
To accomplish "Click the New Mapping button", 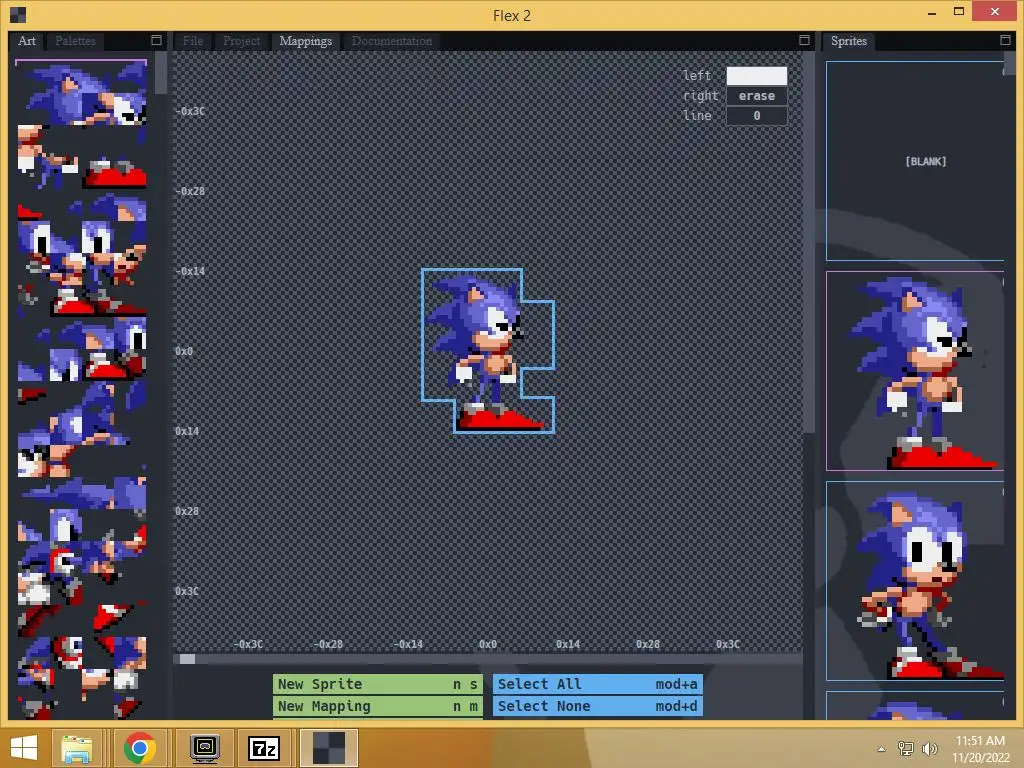I will click(x=377, y=706).
